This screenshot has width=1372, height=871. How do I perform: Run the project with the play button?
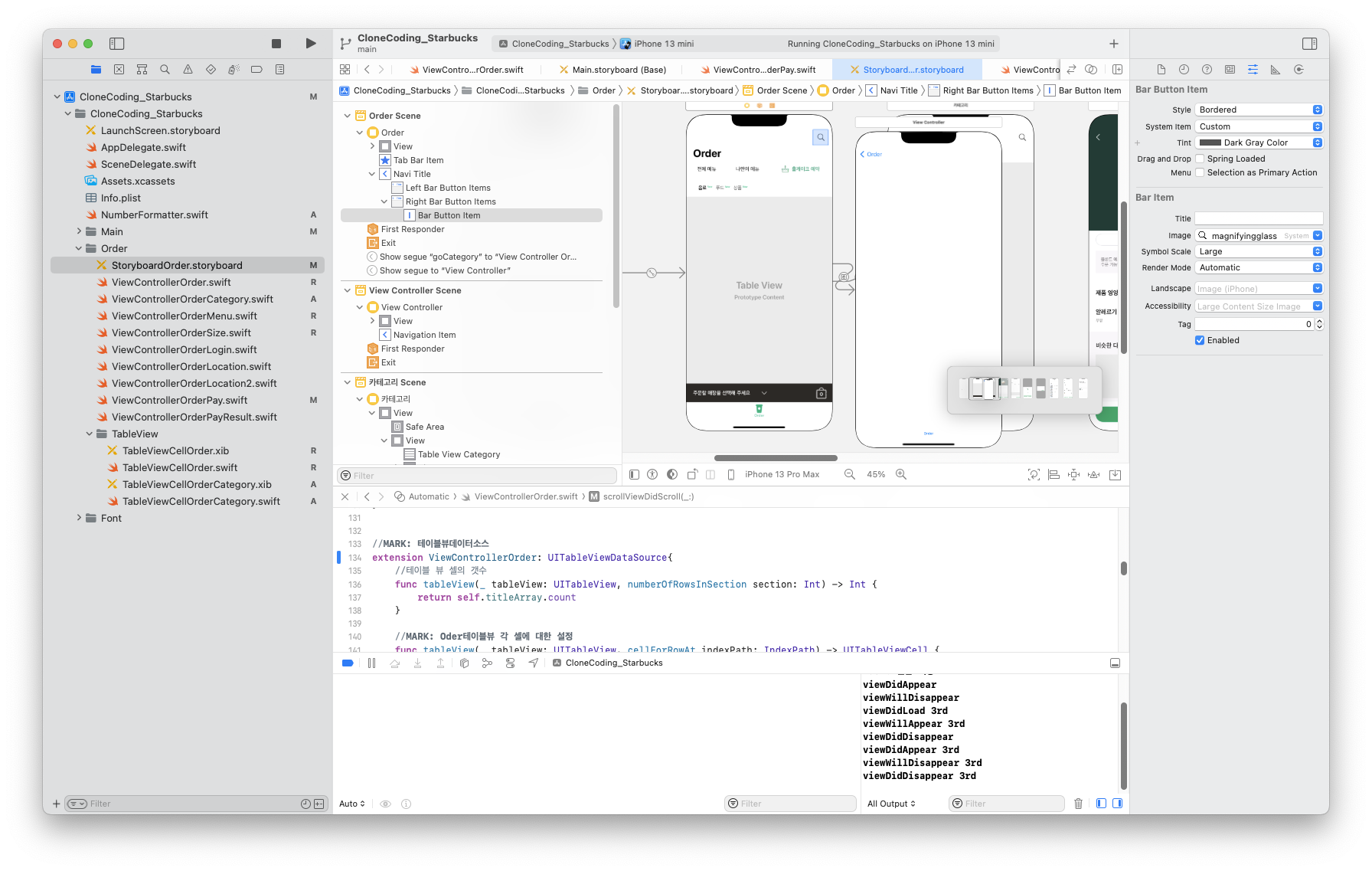[x=310, y=44]
